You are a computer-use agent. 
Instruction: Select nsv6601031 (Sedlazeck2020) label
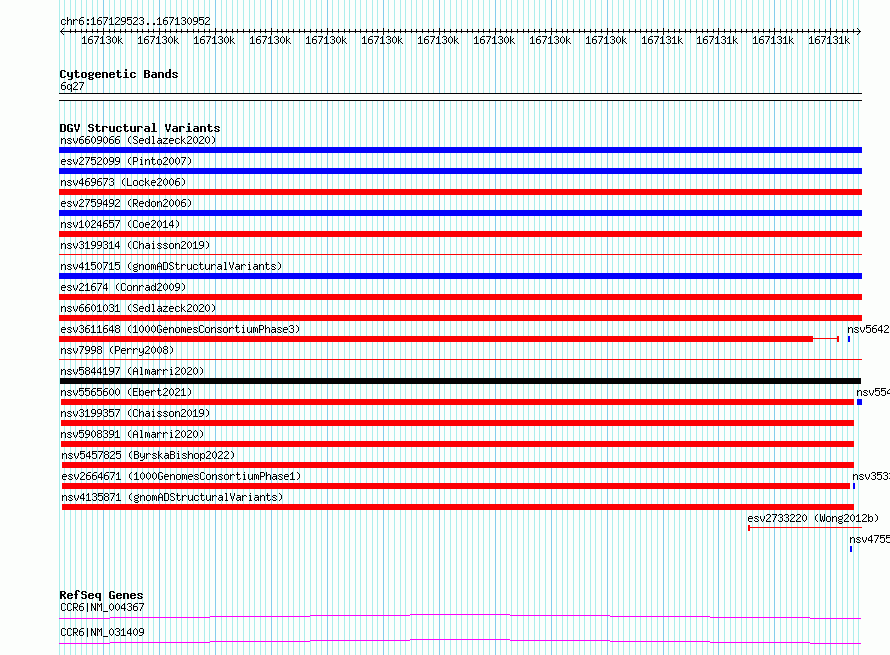point(138,308)
